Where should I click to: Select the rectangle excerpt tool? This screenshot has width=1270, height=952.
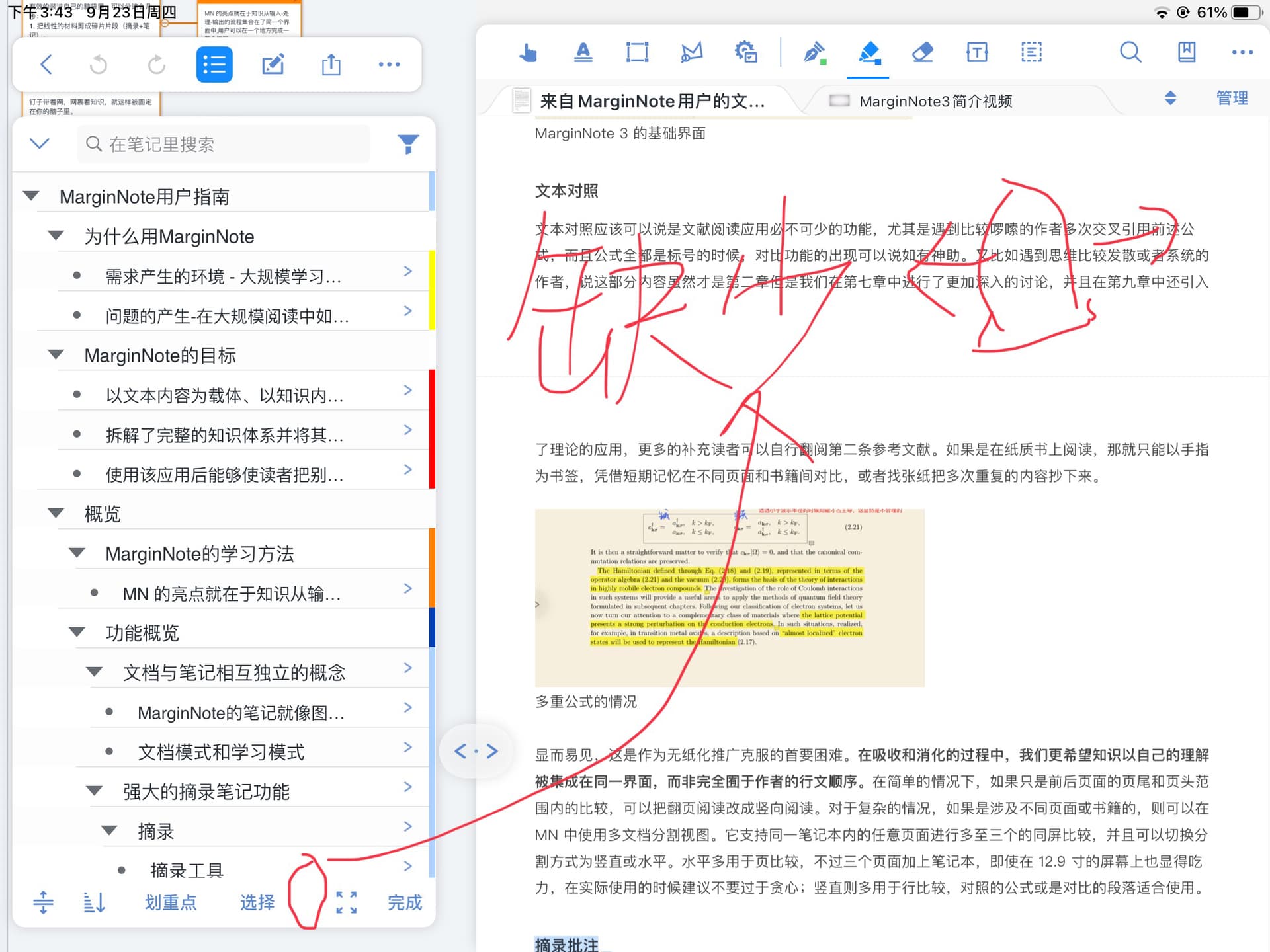tap(637, 52)
